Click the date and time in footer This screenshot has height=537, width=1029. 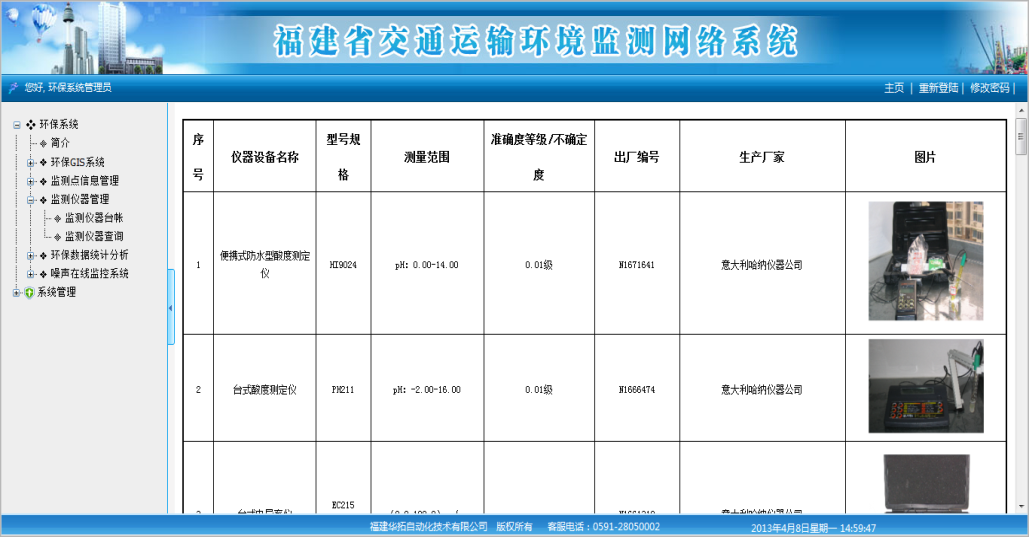[x=814, y=528]
